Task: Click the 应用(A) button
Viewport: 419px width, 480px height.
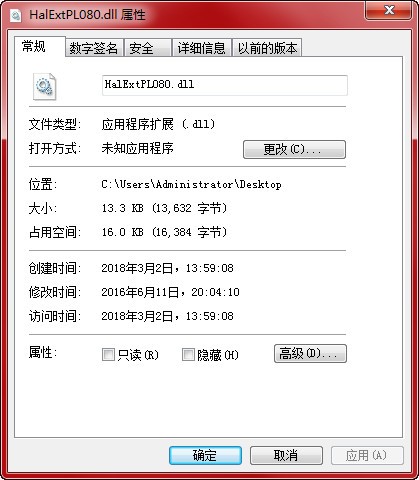Action: point(367,455)
